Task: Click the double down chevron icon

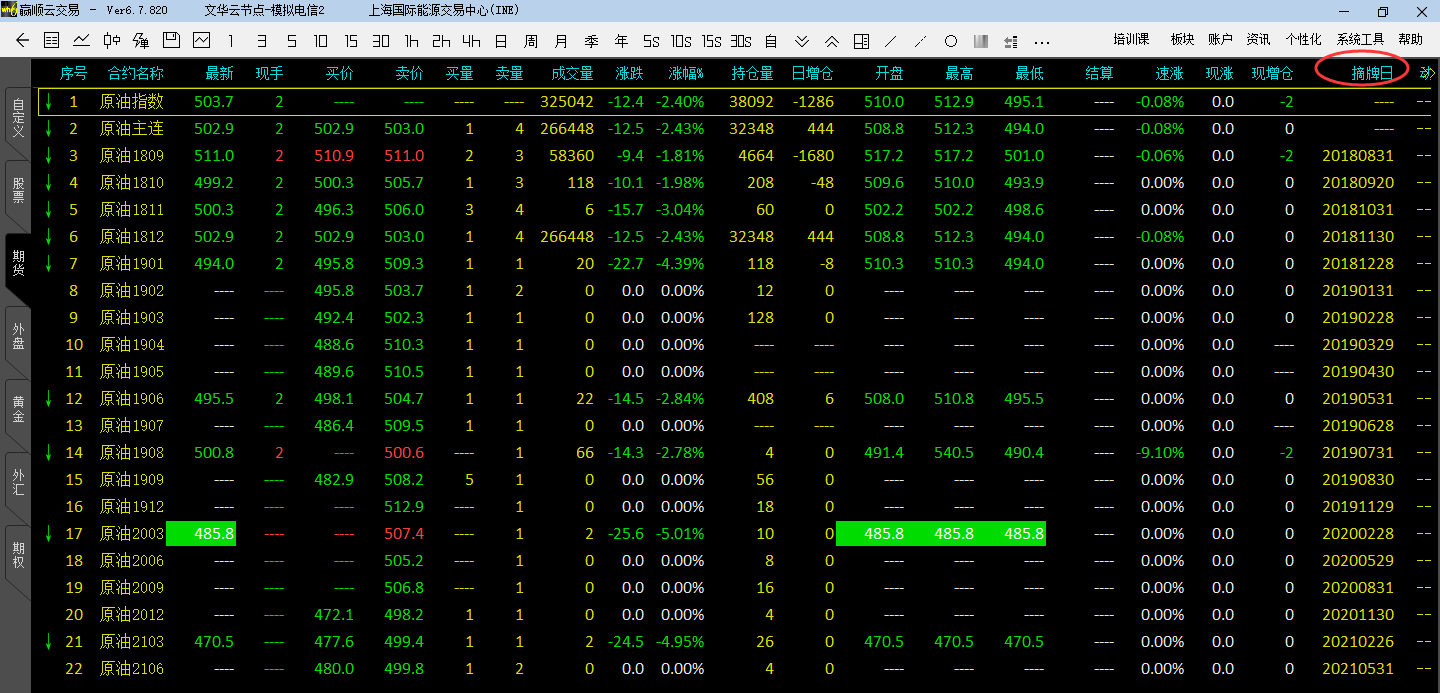Action: click(x=801, y=41)
